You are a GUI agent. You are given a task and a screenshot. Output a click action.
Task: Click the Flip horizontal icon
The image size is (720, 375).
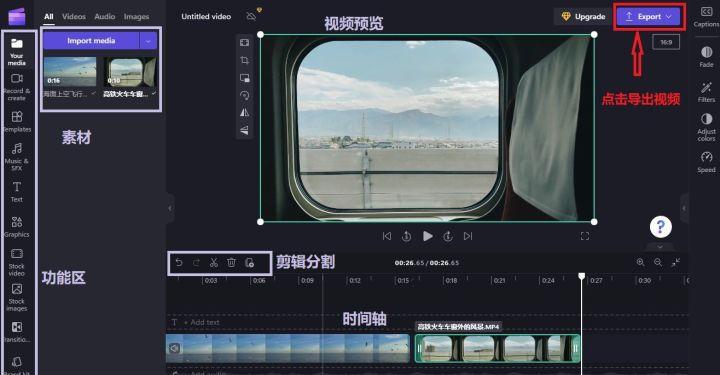(x=244, y=113)
